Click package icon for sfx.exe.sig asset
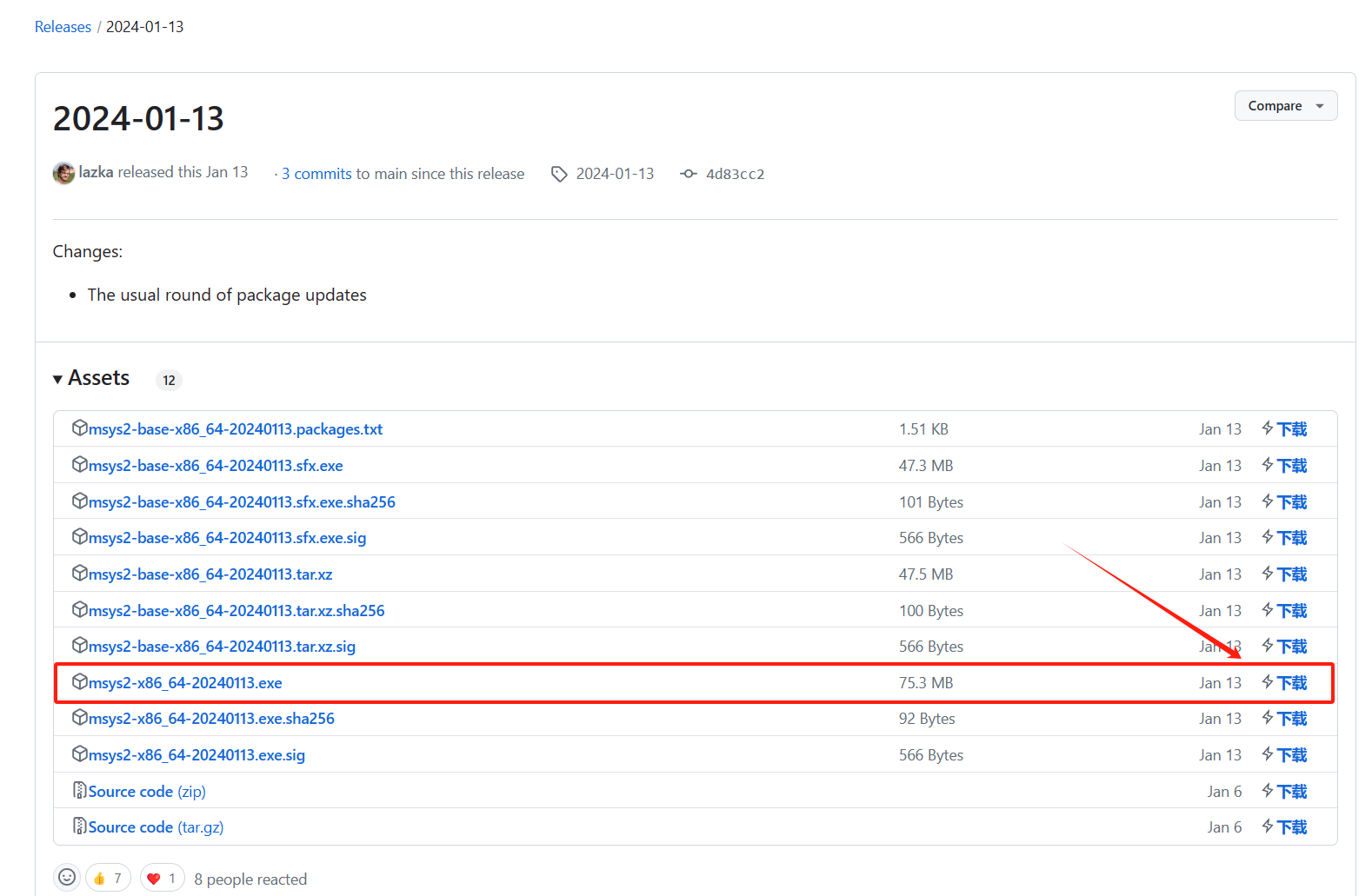 [x=80, y=536]
